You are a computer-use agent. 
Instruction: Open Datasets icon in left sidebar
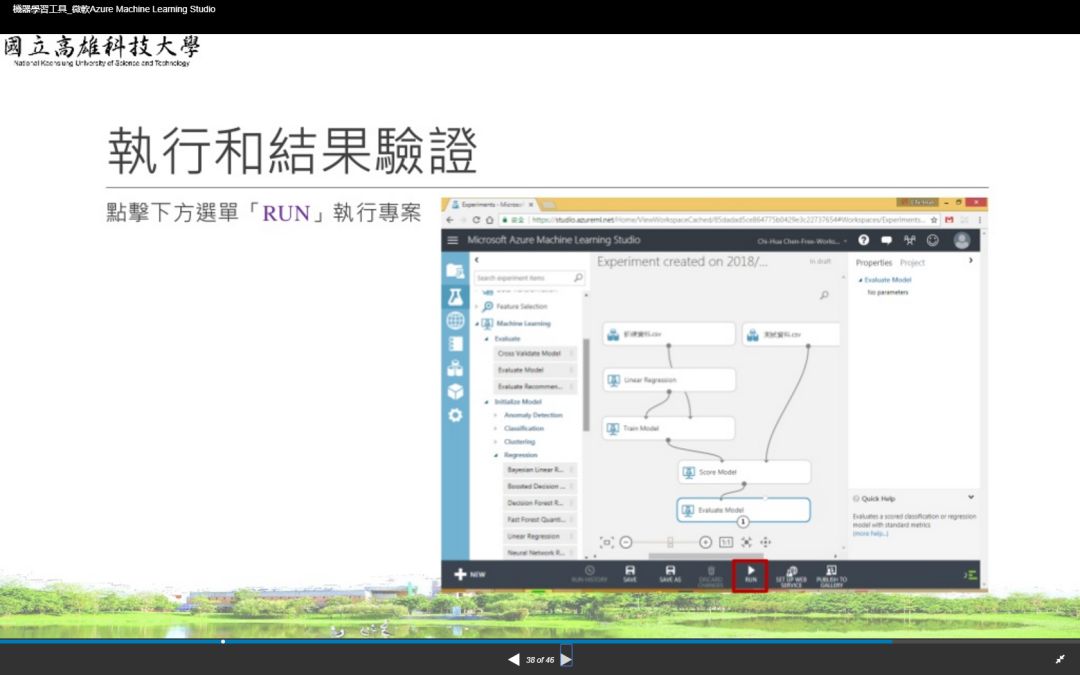(x=455, y=368)
